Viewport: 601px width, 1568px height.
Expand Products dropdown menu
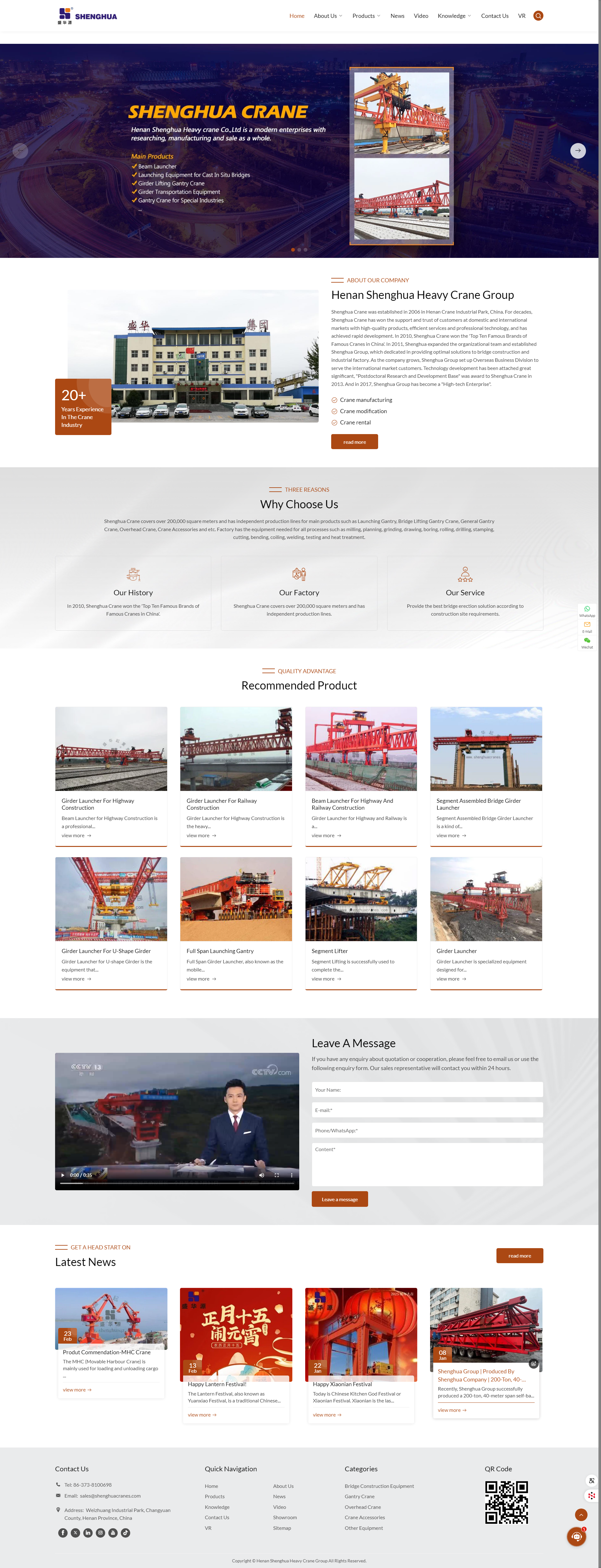(366, 16)
